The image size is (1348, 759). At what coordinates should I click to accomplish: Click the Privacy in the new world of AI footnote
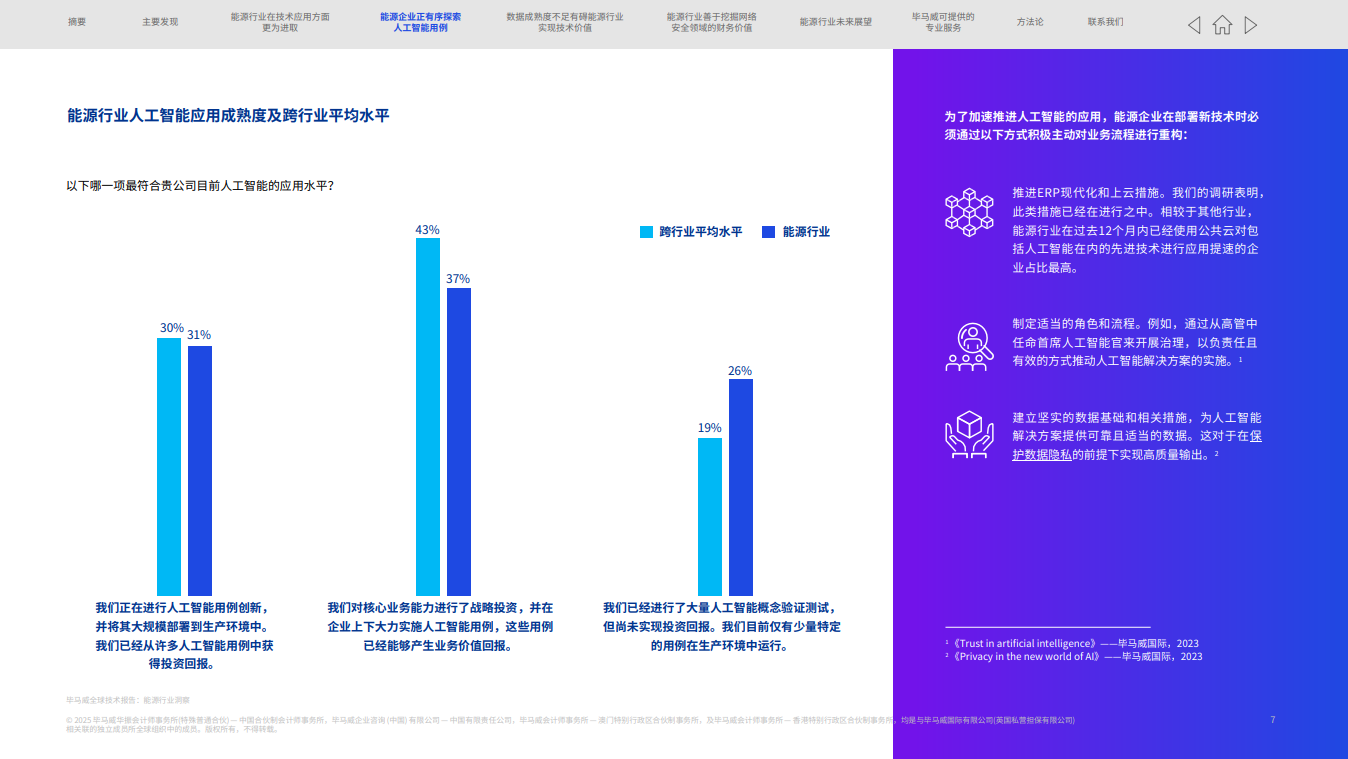[x=1028, y=657]
